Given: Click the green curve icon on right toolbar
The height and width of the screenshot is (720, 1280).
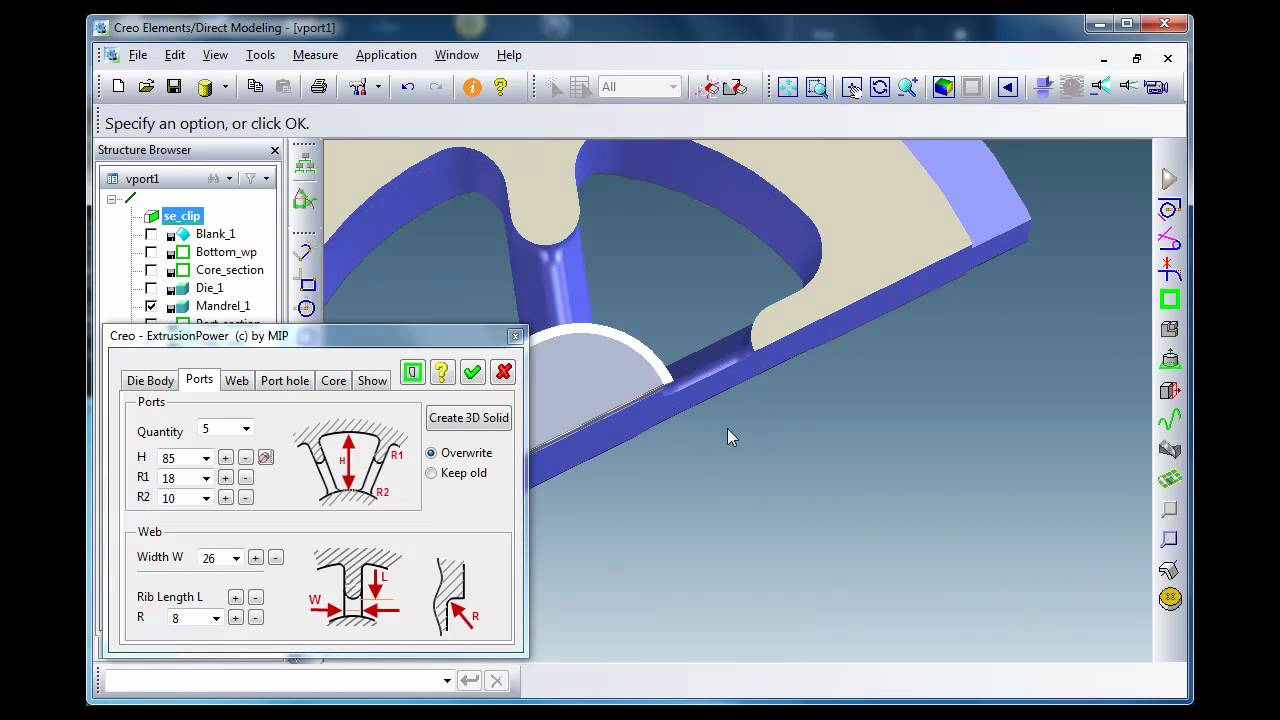Looking at the screenshot, I should pos(1169,419).
